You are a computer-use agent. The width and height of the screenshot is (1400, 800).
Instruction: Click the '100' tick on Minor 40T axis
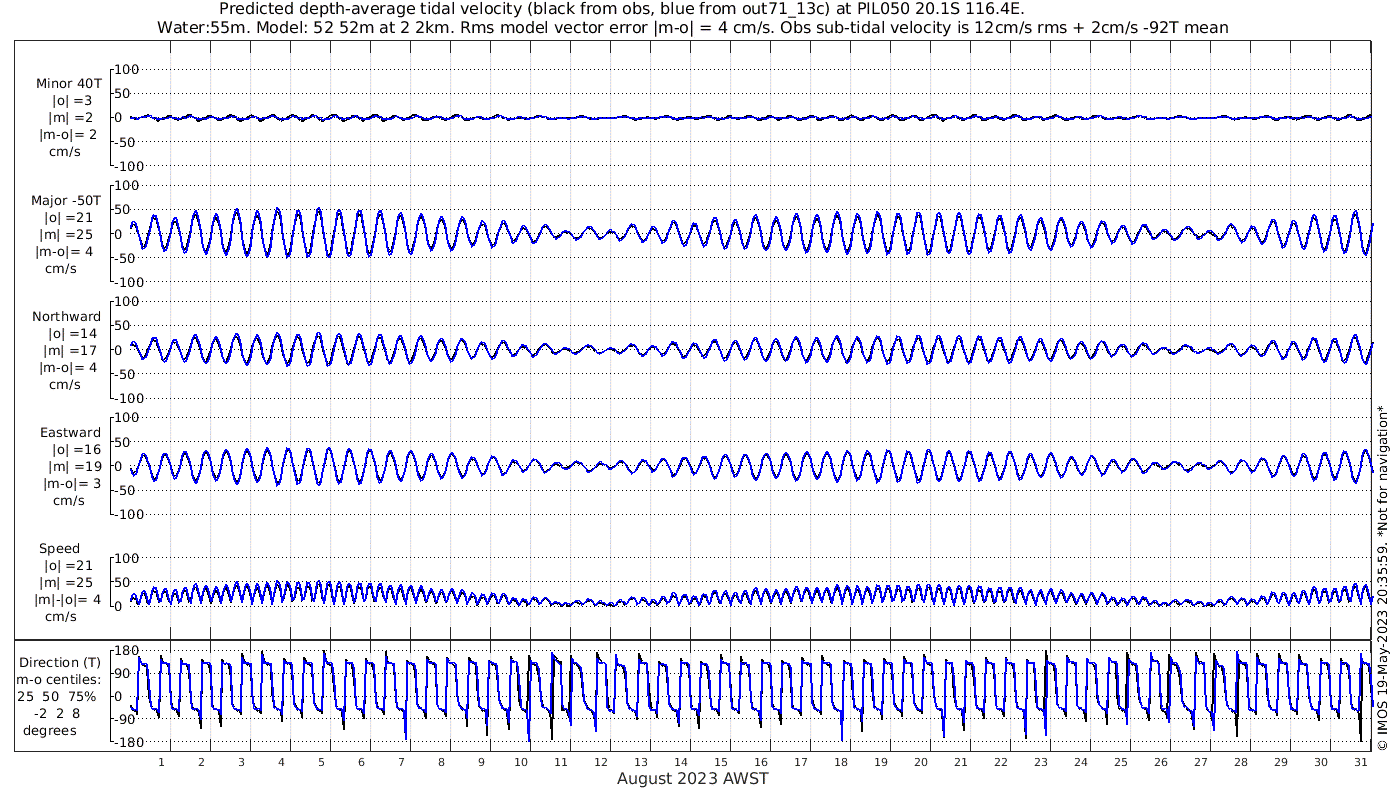click(128, 69)
